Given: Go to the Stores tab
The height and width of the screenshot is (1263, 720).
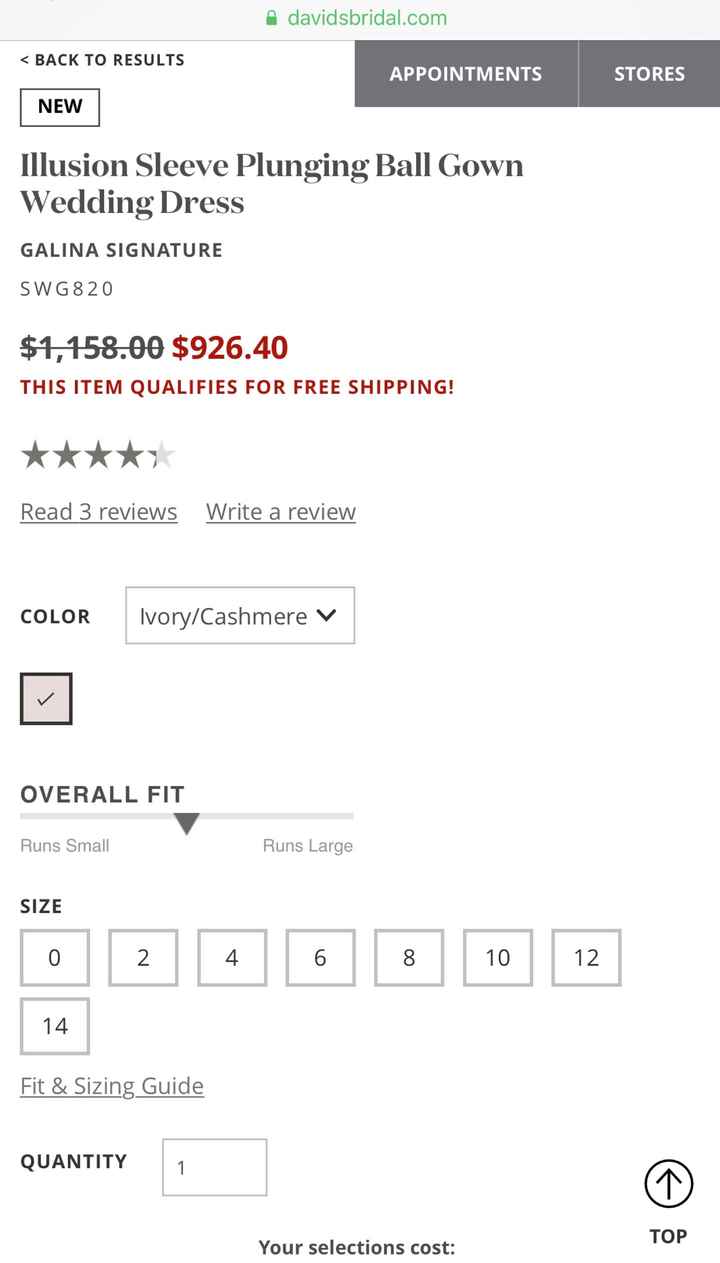Looking at the screenshot, I should pos(649,74).
